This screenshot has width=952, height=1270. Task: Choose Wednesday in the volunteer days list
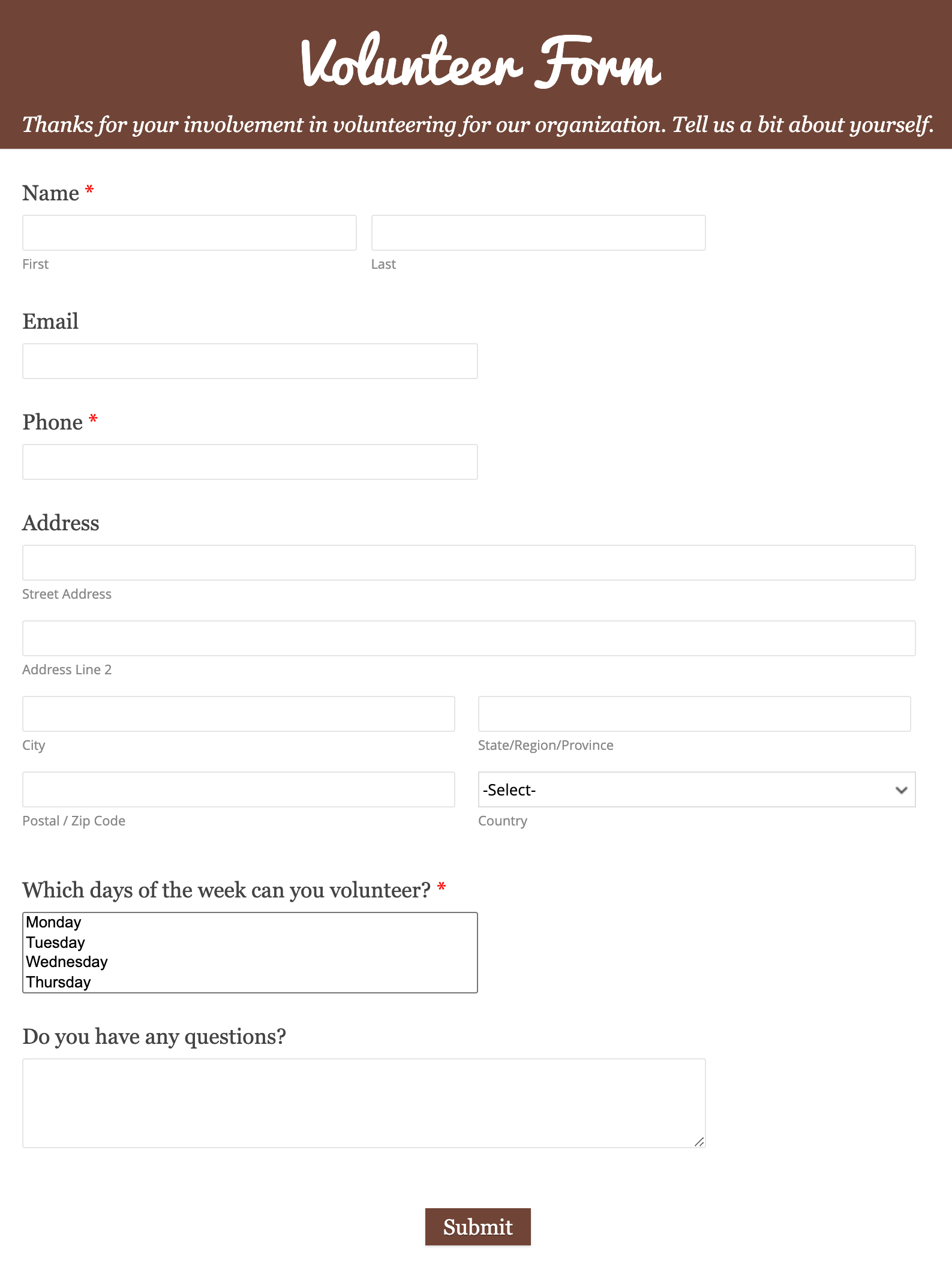[67, 962]
